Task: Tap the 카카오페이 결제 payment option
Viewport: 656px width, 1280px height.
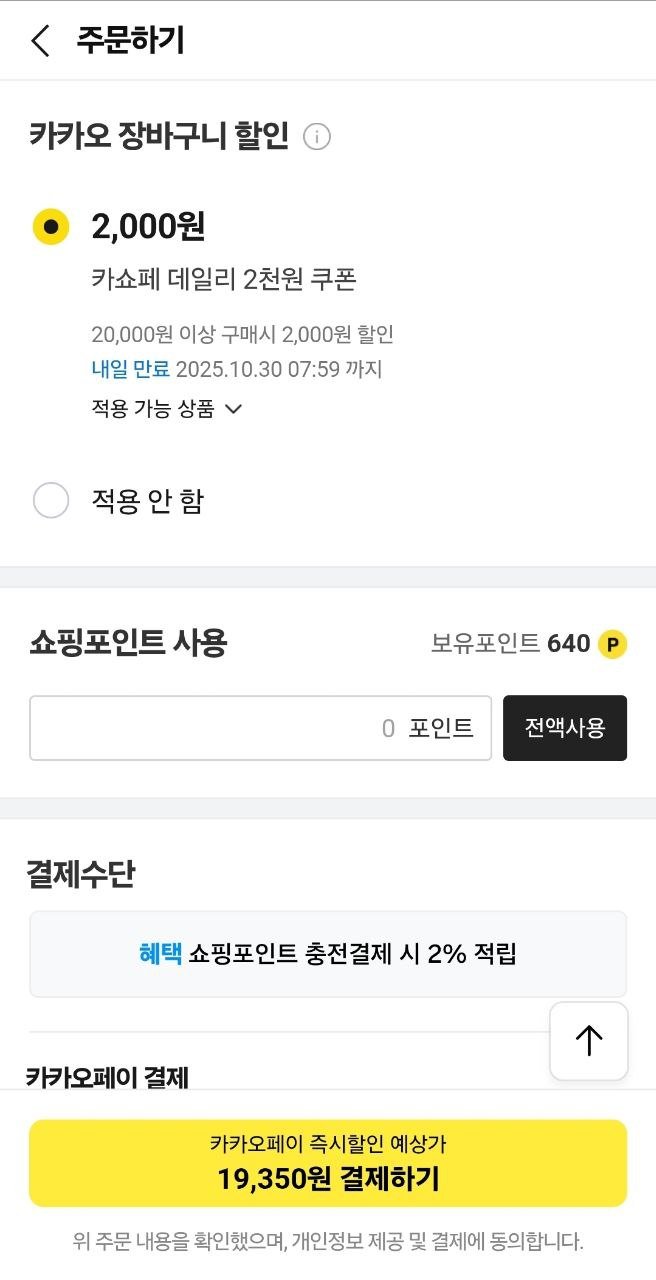Action: [107, 1076]
